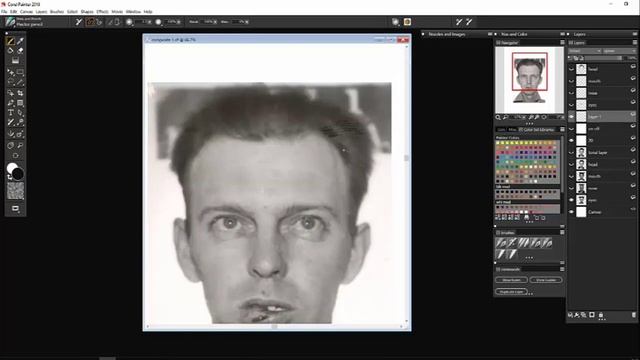
Task: Create a layer mask icon
Action: 592,315
